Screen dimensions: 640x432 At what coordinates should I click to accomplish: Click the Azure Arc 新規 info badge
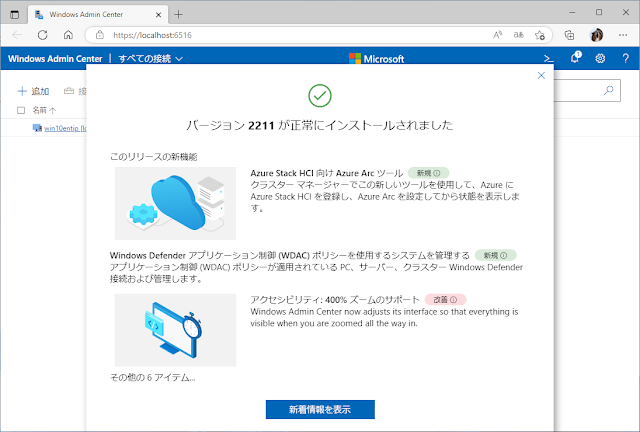[428, 173]
